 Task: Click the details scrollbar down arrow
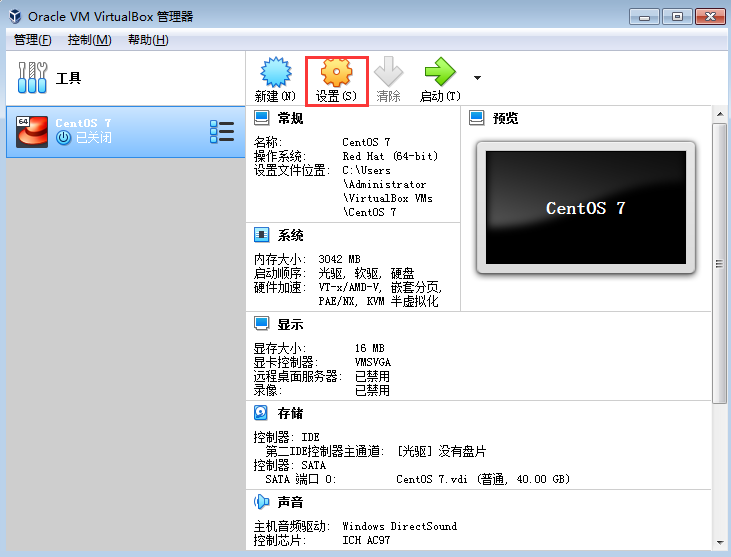(x=720, y=543)
